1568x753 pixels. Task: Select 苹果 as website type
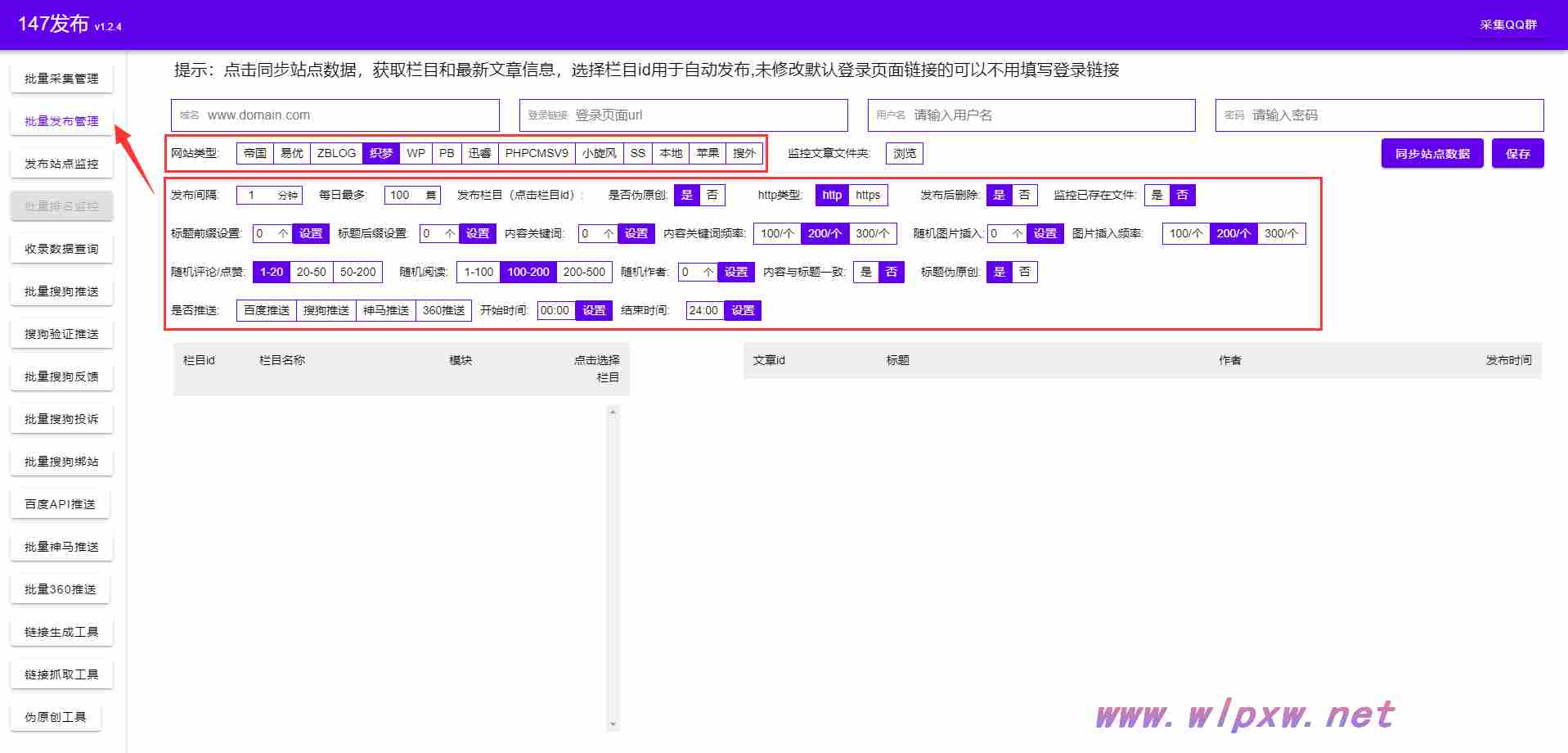[x=708, y=153]
